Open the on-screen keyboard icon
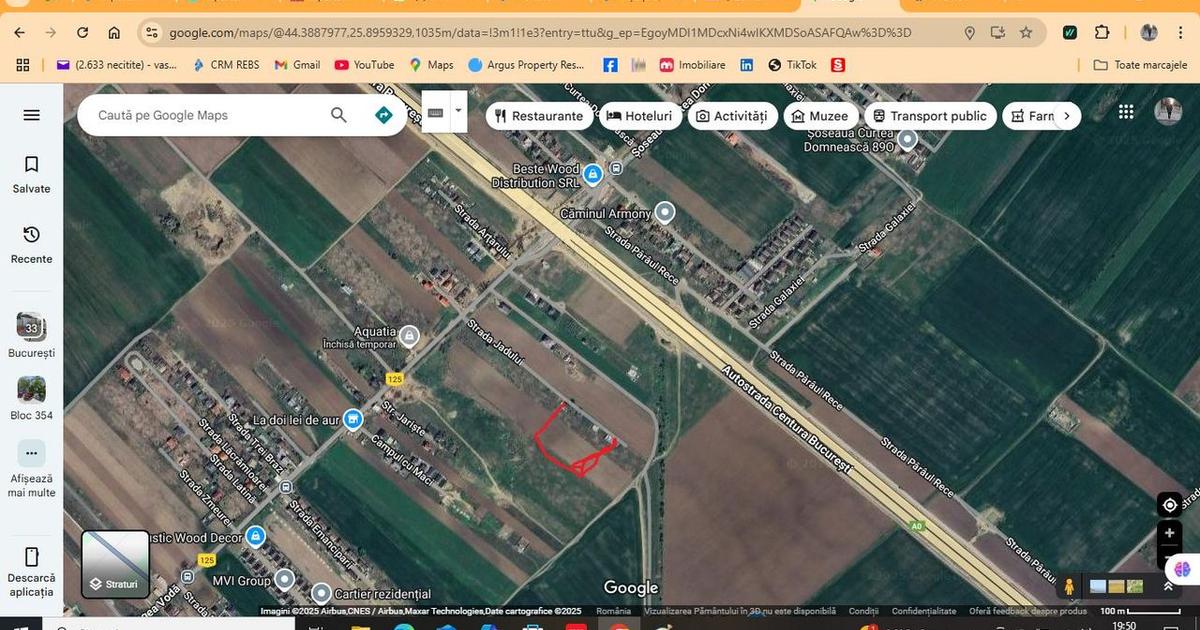 pos(435,112)
